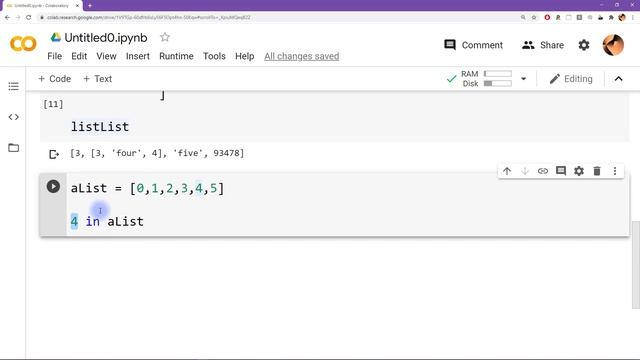This screenshot has height=360, width=640.
Task: Collapse the header with the chevron up
Action: pos(619,79)
